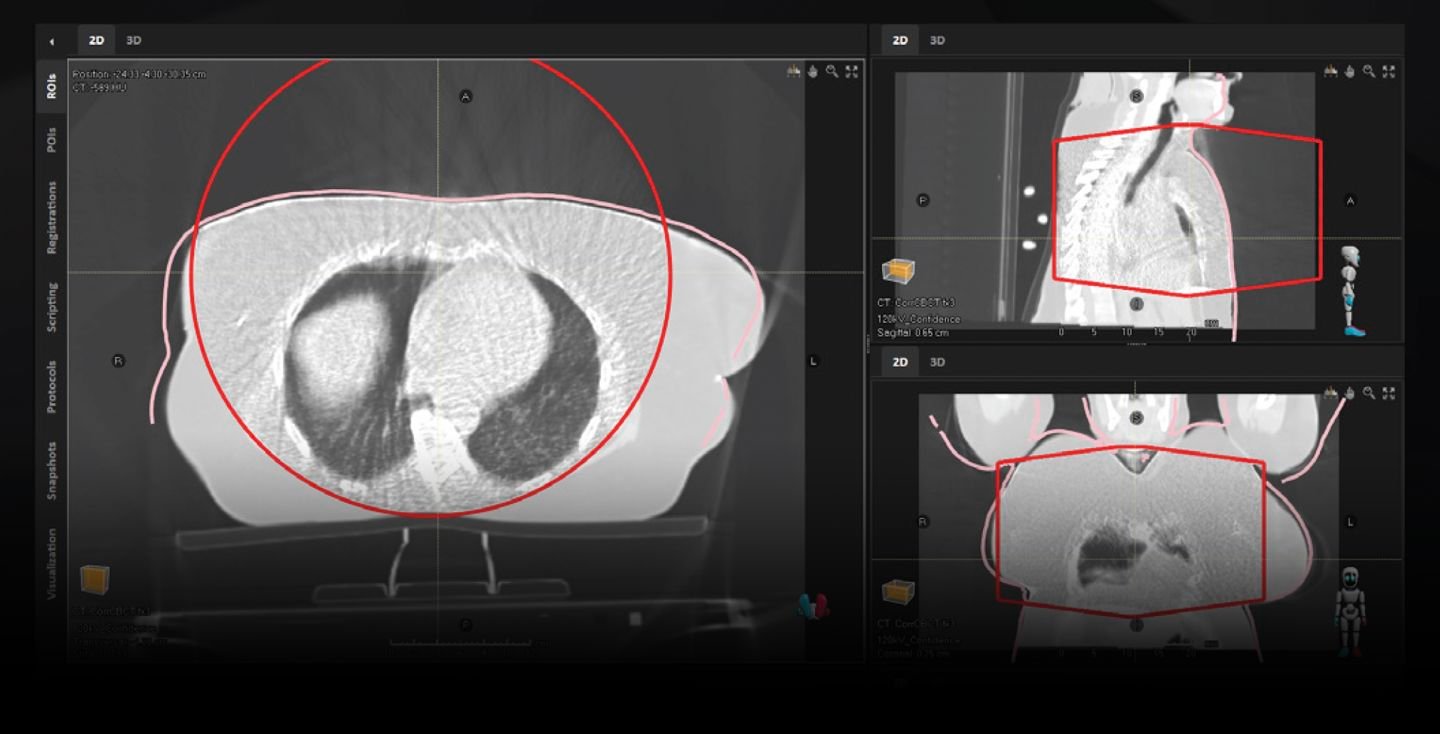
Task: Click the window level icon in sagittal view
Action: coord(1330,72)
